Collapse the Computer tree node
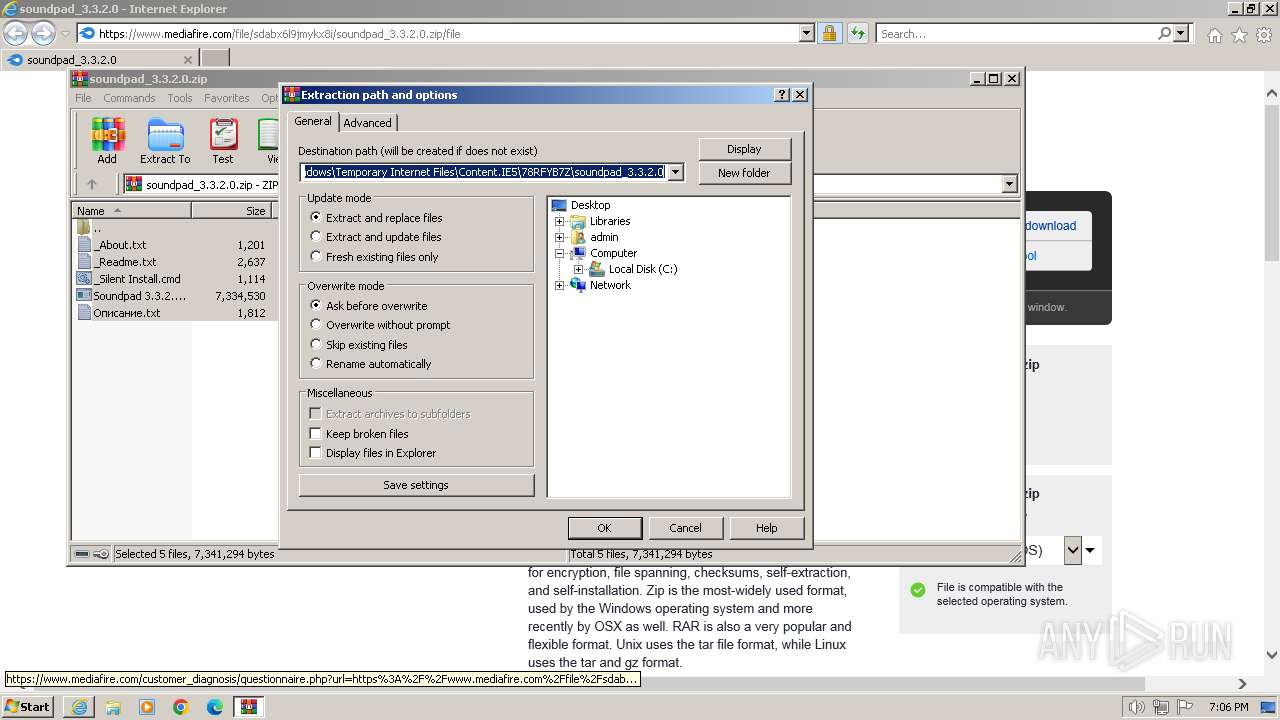1280x720 pixels. pyautogui.click(x=560, y=253)
